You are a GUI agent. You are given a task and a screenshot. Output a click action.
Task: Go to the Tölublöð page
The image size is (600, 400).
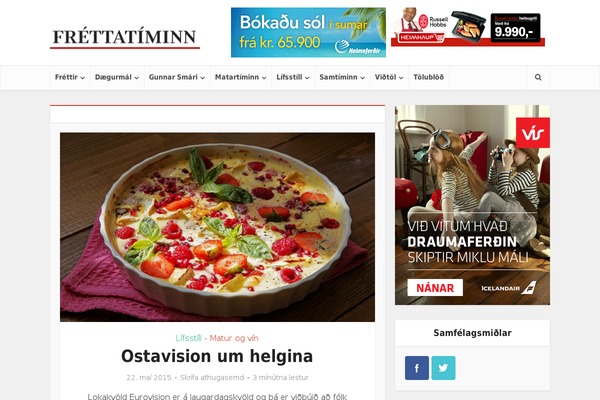pos(429,77)
